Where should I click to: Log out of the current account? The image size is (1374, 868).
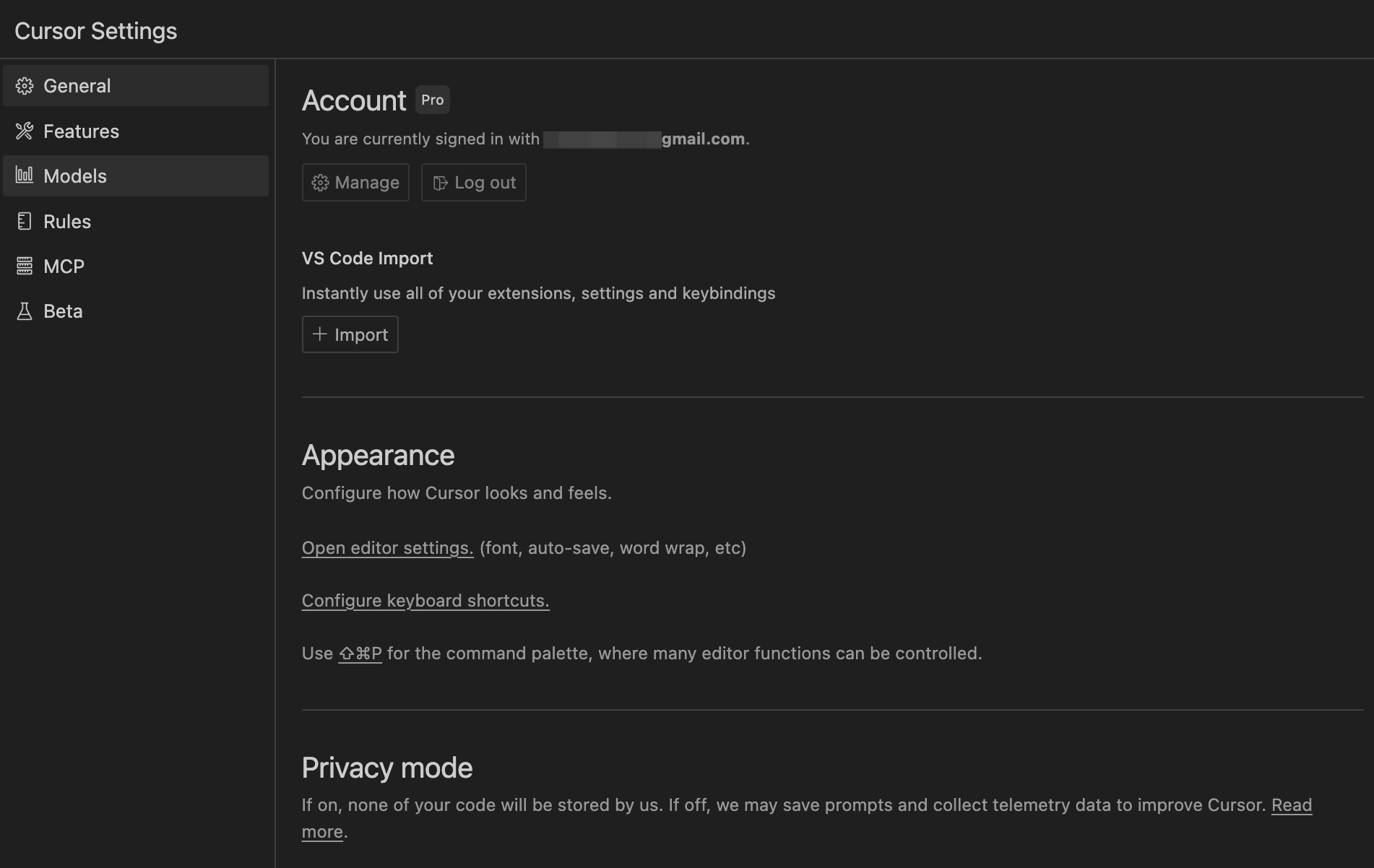tap(474, 183)
